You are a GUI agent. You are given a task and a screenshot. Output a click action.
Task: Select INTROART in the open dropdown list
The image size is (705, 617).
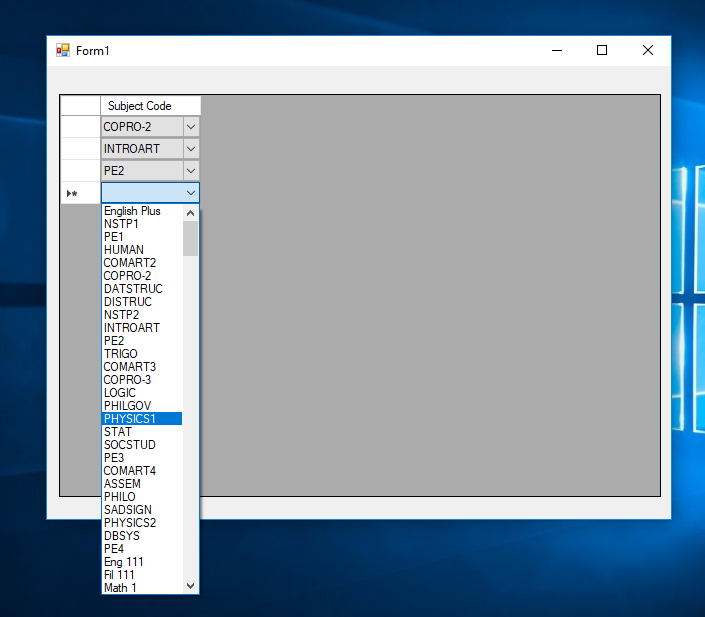coord(142,328)
